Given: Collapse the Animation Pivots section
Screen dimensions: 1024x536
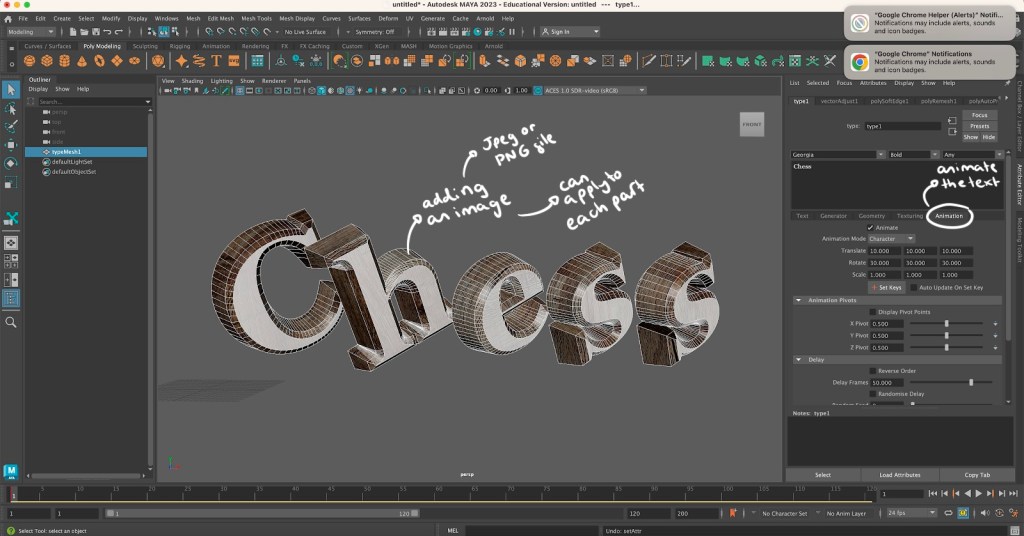Looking at the screenshot, I should click(x=798, y=300).
